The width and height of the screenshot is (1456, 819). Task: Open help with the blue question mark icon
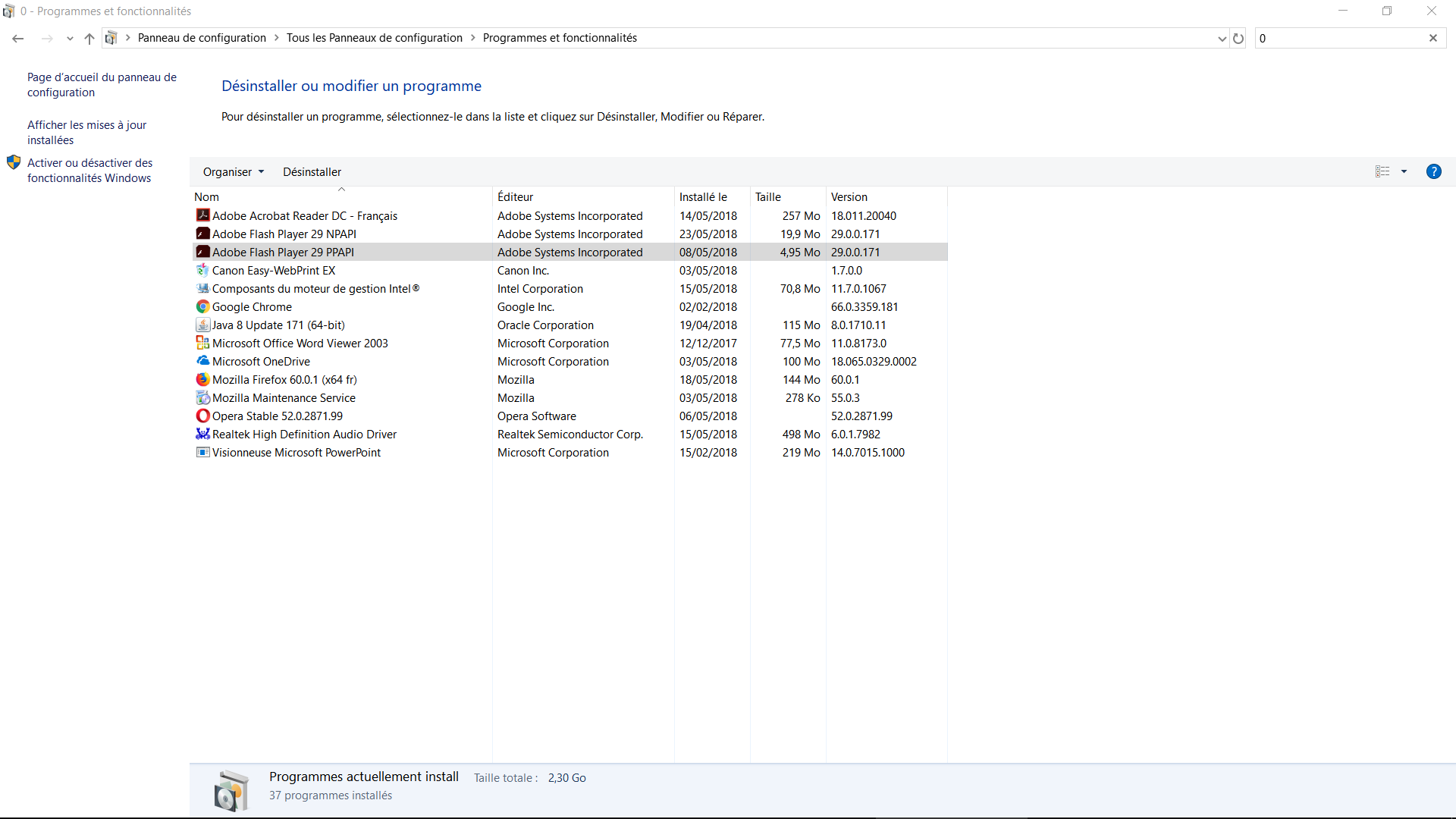point(1433,171)
